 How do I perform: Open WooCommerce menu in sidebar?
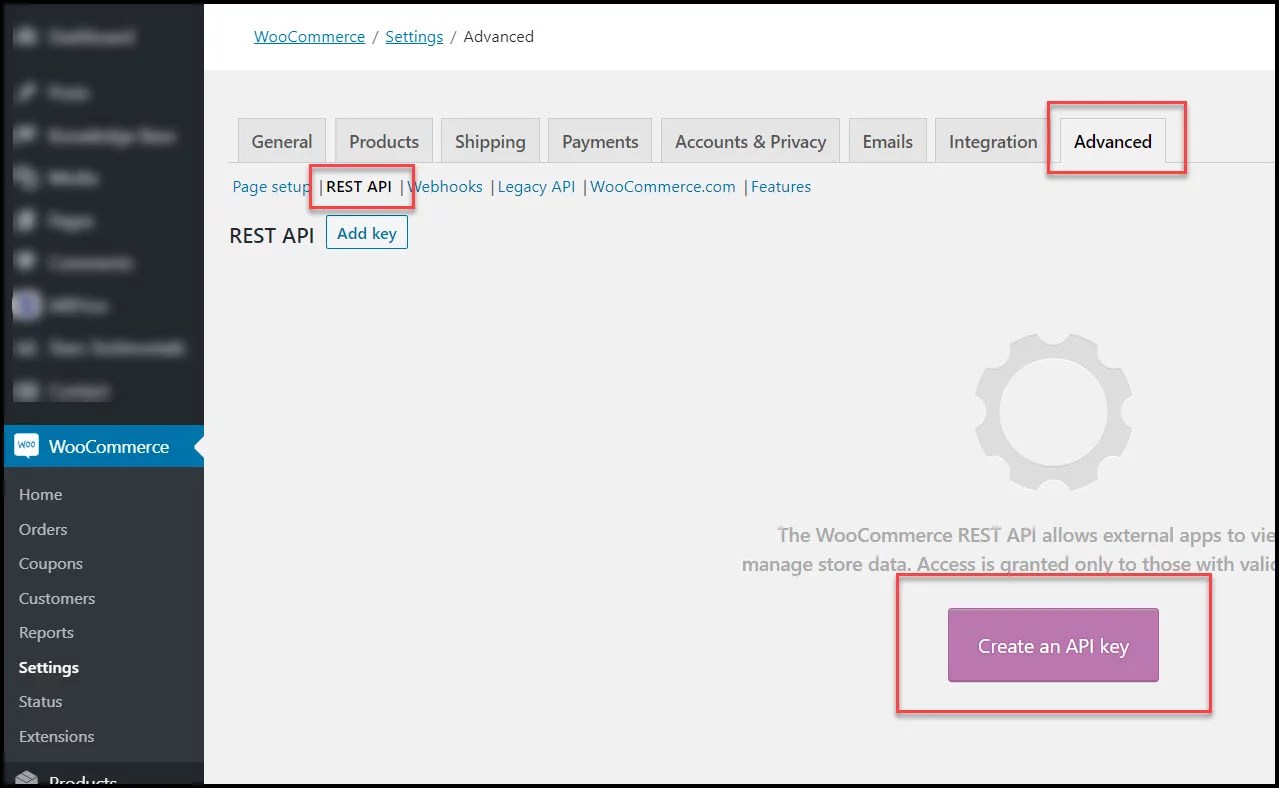pos(102,446)
